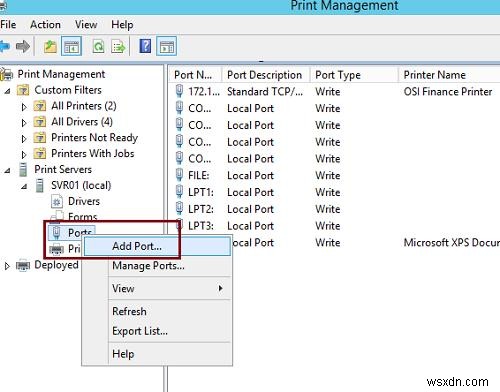Click the Export List toolbar icon

pyautogui.click(x=119, y=46)
